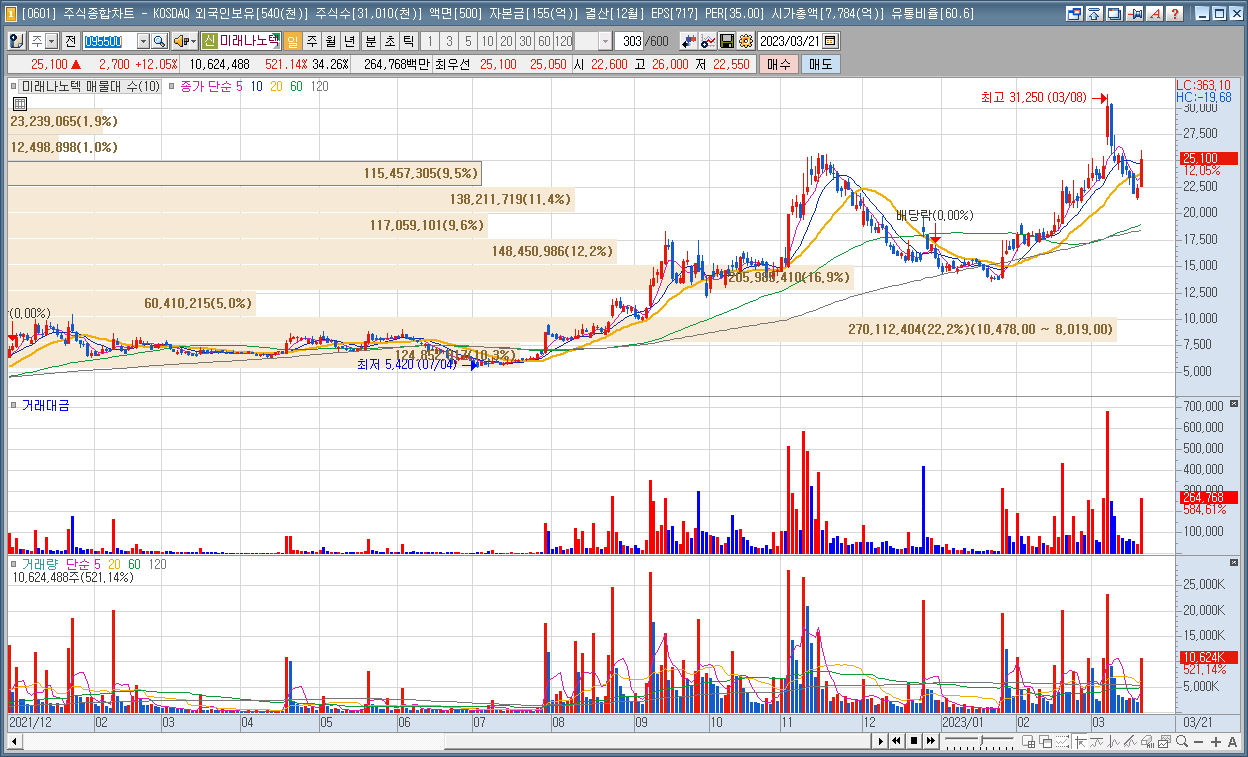Click the 최고 31,250 (03/08) label
Screen dimensions: 1248x757
(1033, 98)
